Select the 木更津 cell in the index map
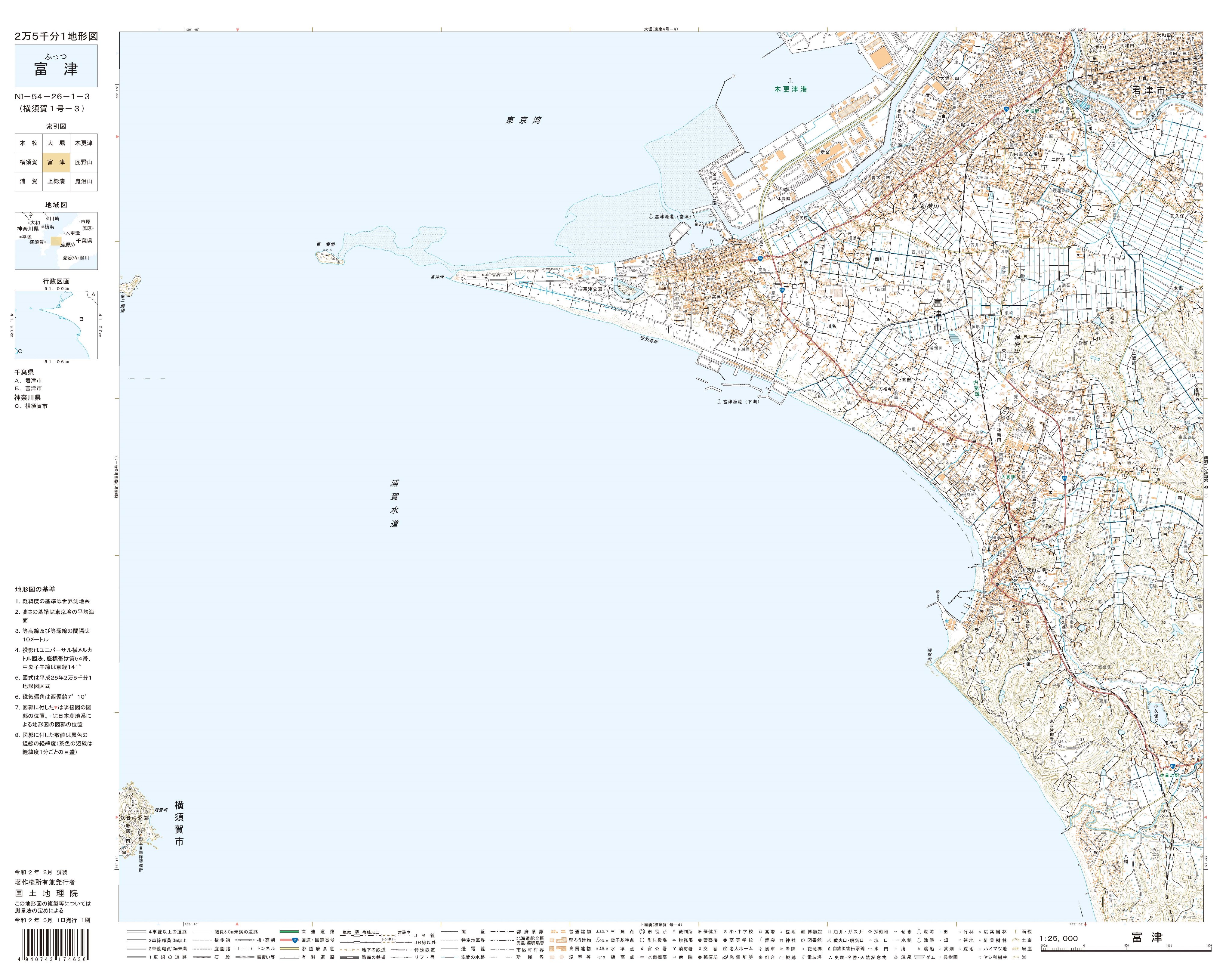The image size is (1232, 975). pyautogui.click(x=83, y=143)
